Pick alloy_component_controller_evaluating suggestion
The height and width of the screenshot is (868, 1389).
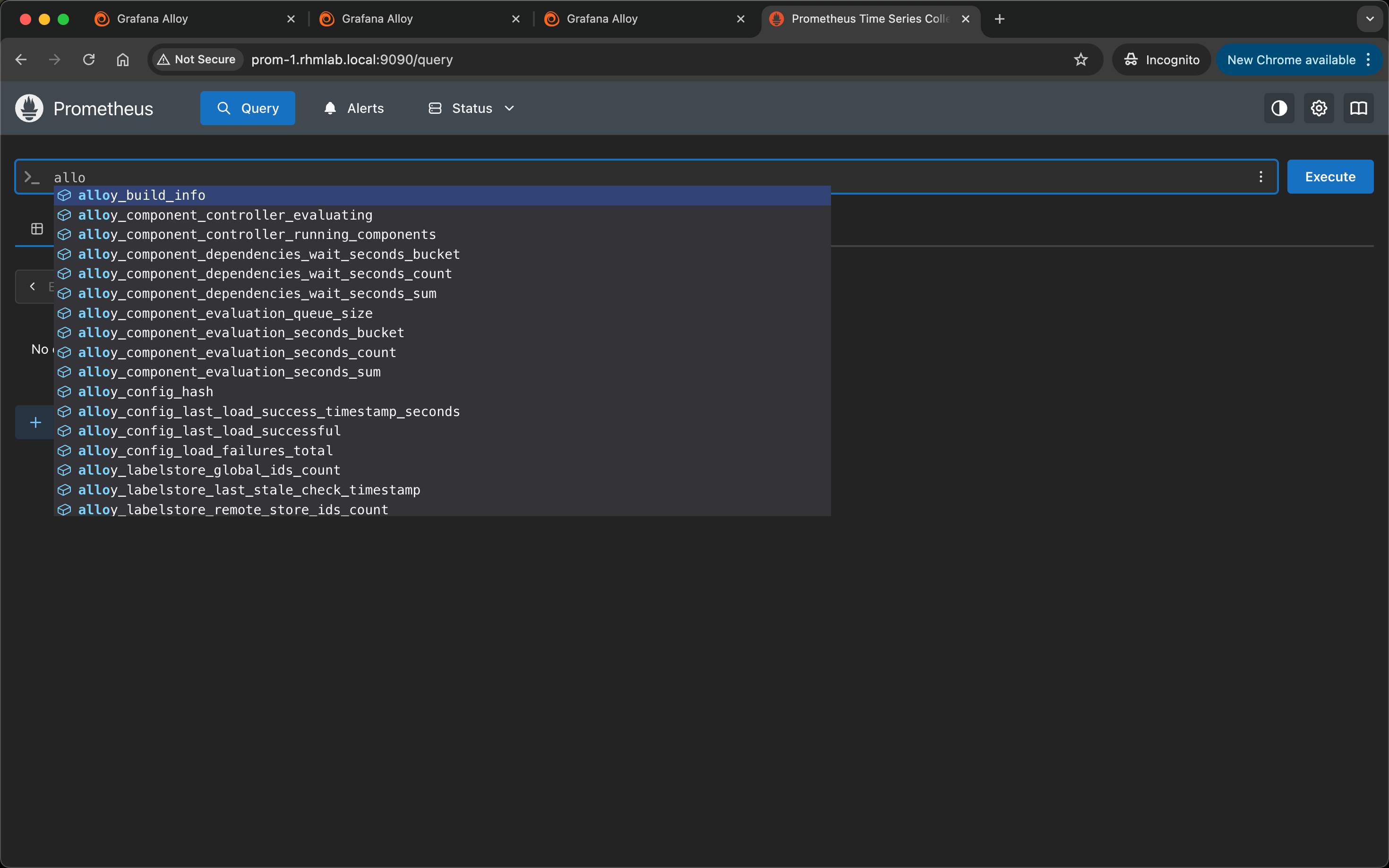(442, 215)
